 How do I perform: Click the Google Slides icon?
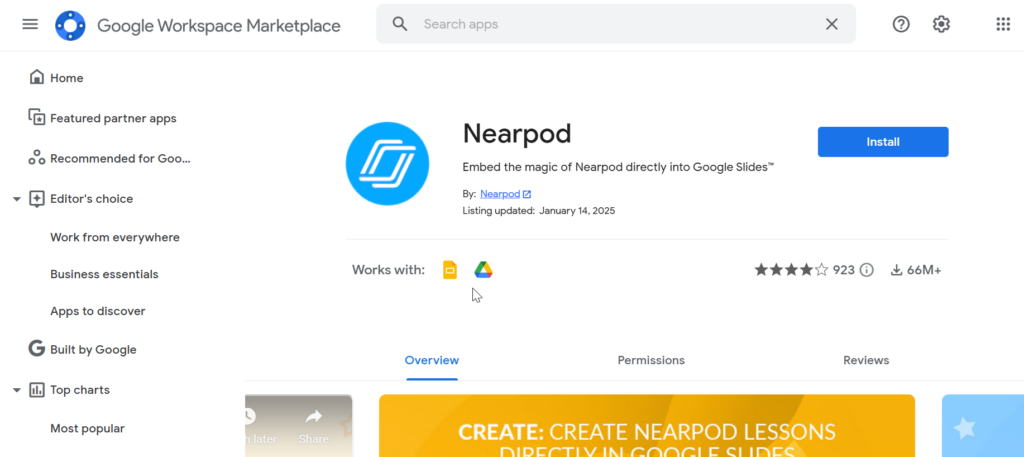tap(450, 270)
